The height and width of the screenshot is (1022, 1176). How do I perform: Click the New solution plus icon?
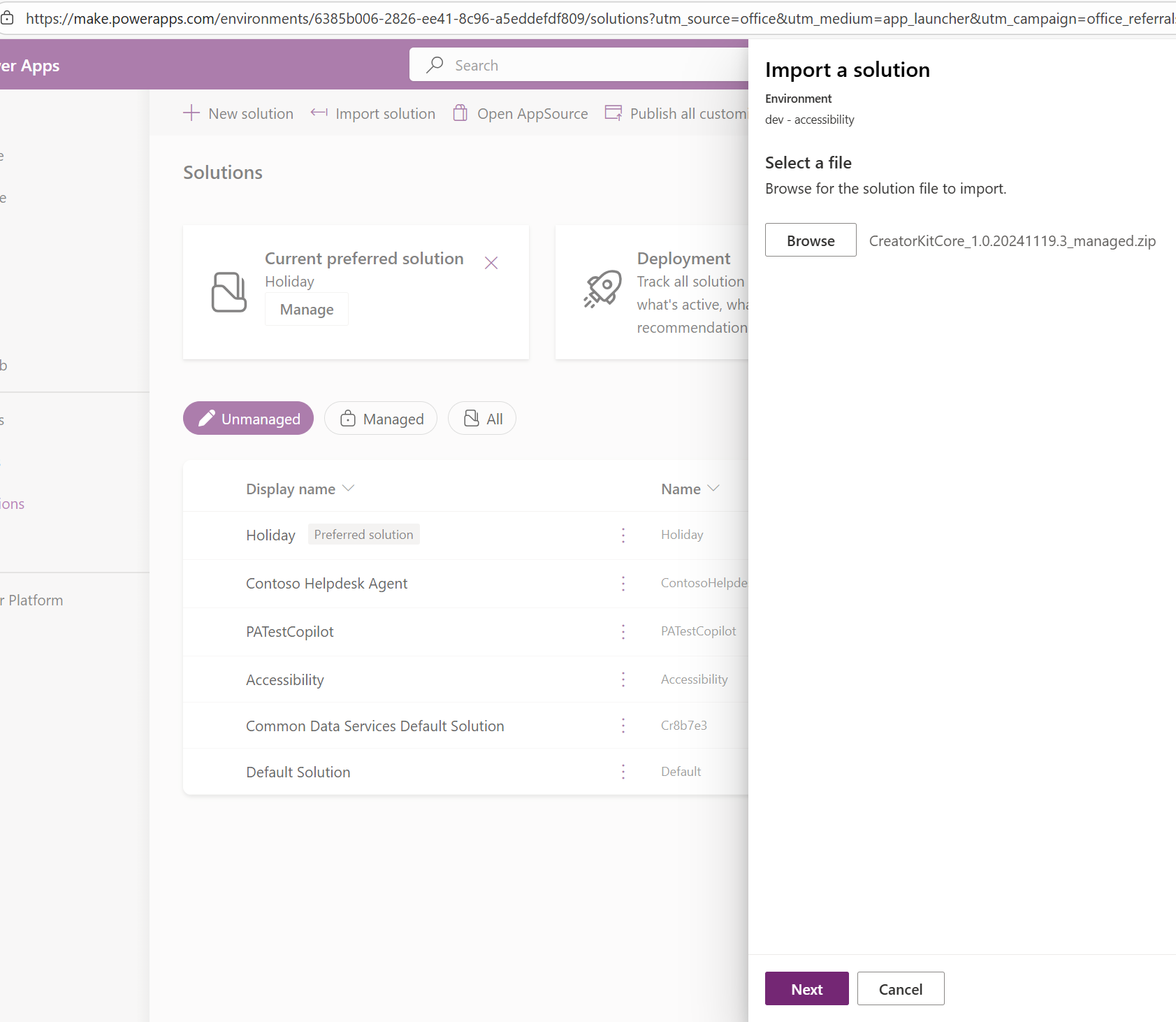pos(191,113)
